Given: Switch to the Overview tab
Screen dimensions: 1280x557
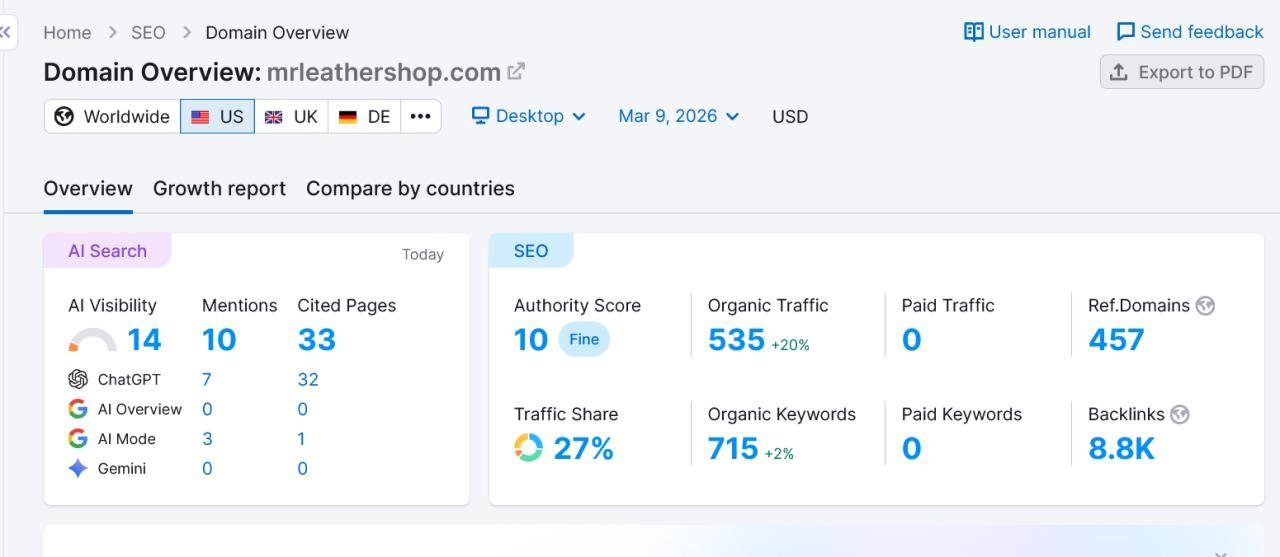Looking at the screenshot, I should click(88, 188).
